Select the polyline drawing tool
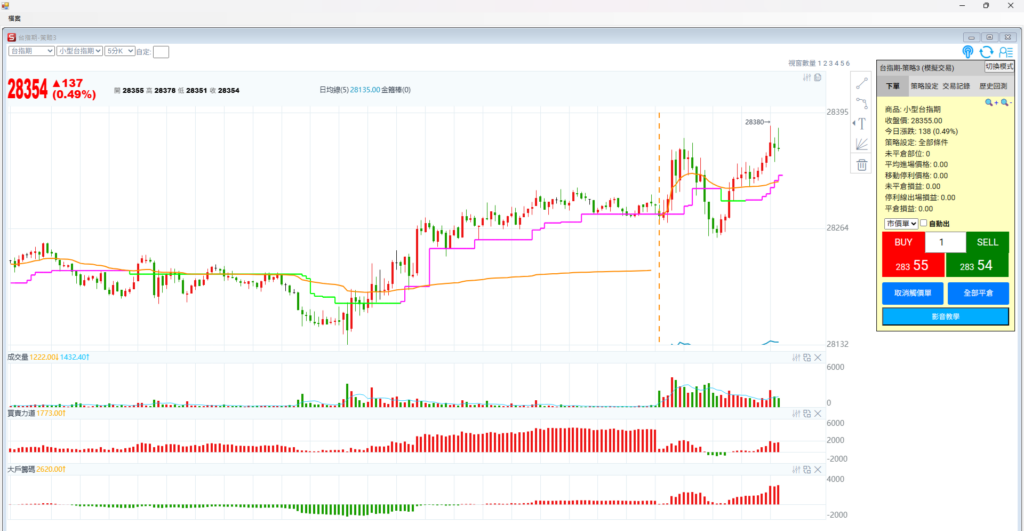This screenshot has height=531, width=1024. point(861,102)
